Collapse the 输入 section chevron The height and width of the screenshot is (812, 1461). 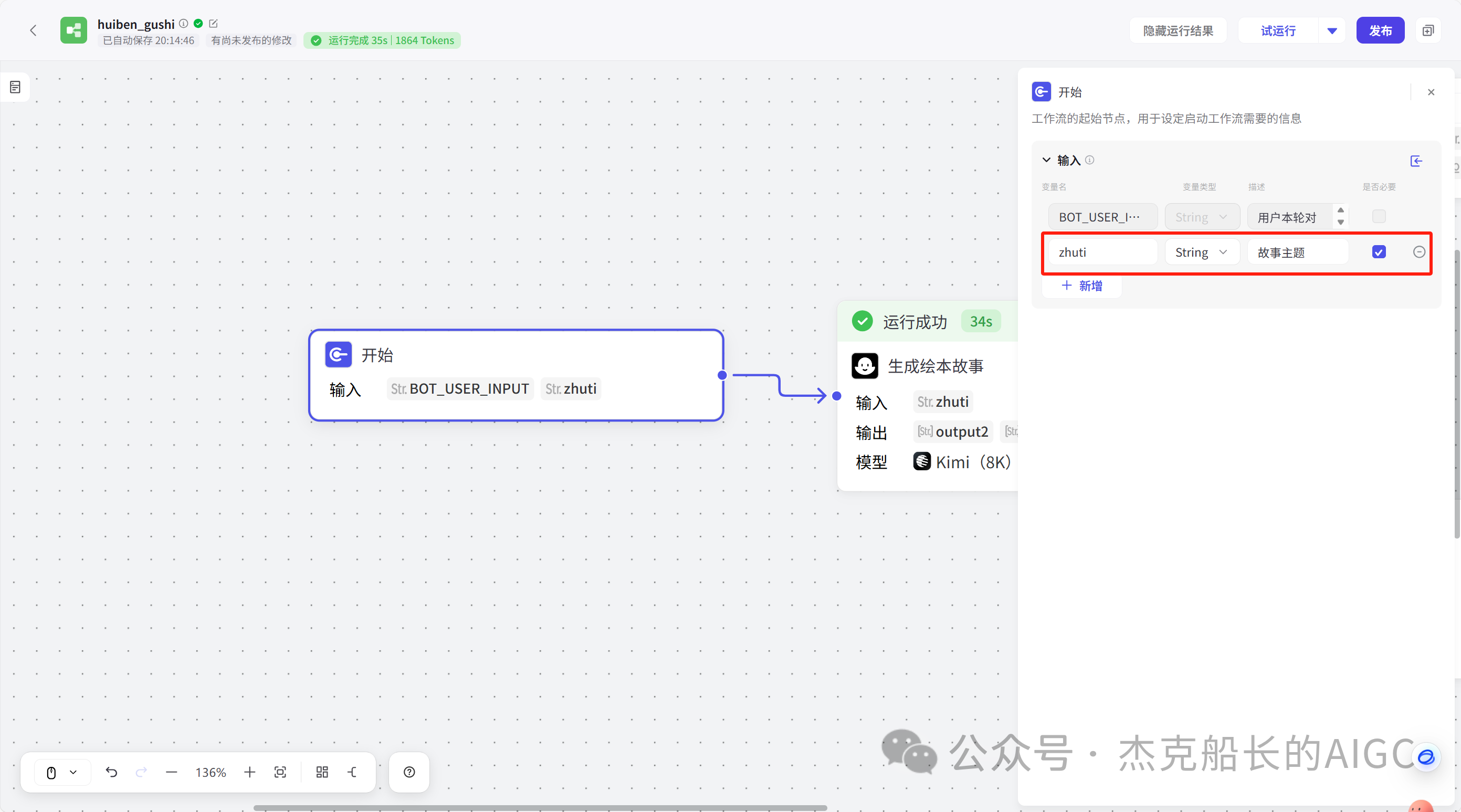tap(1046, 160)
